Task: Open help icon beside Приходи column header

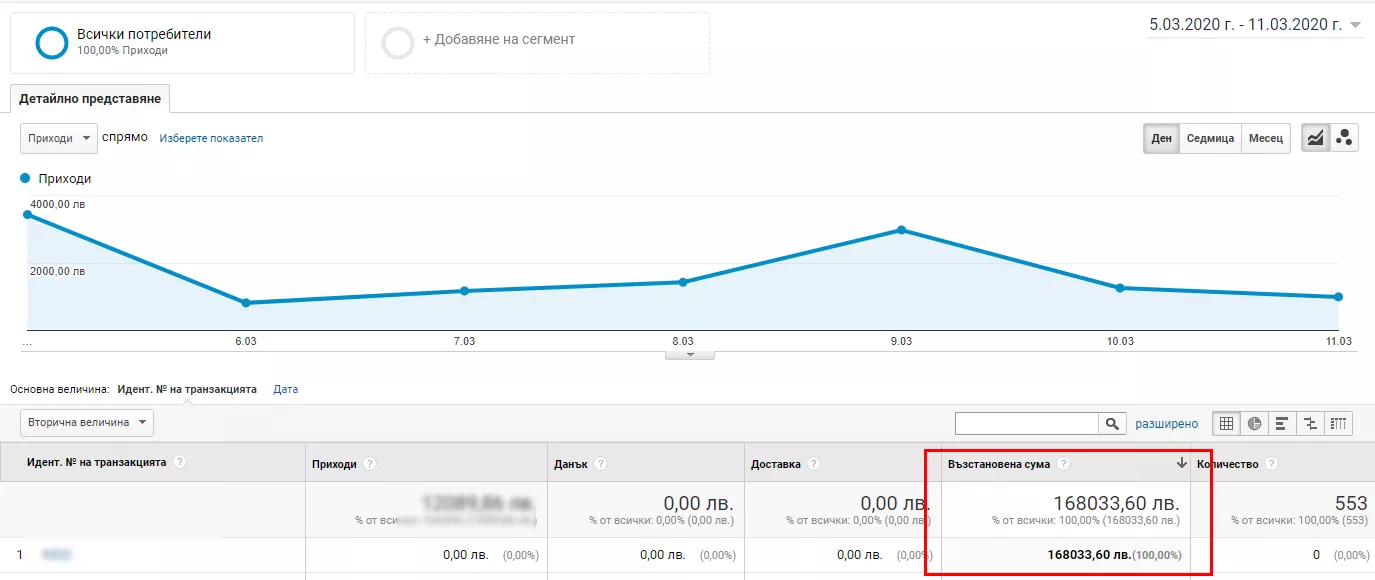Action: coord(369,464)
